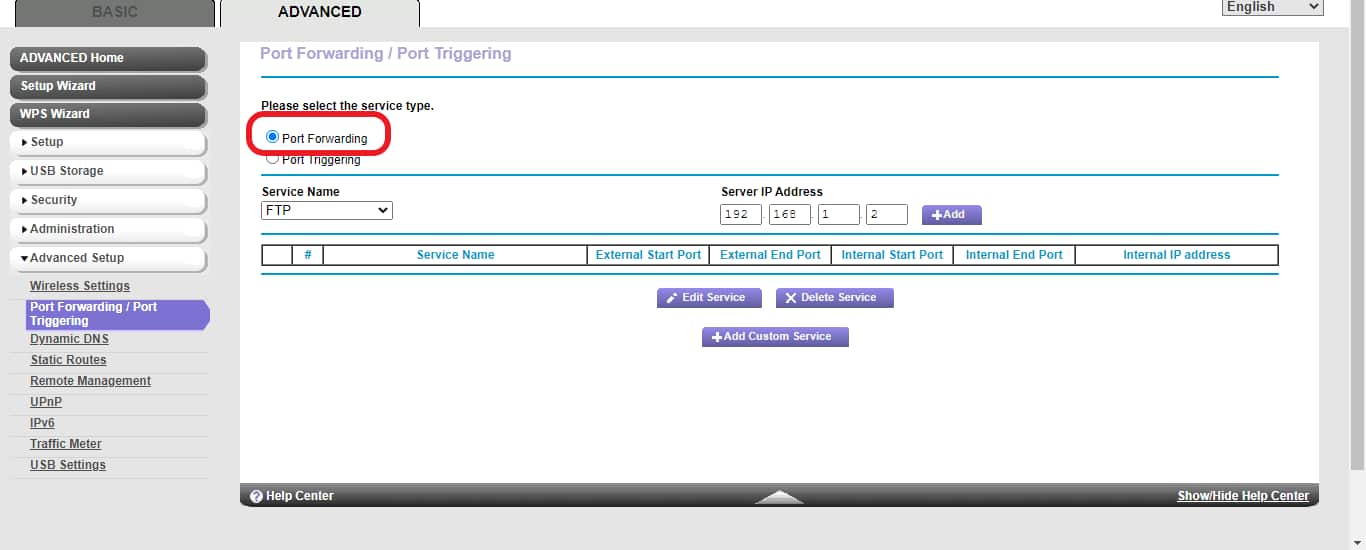Screen dimensions: 1366x550
Task: Open the Service Name FTP dropdown
Action: [327, 211]
